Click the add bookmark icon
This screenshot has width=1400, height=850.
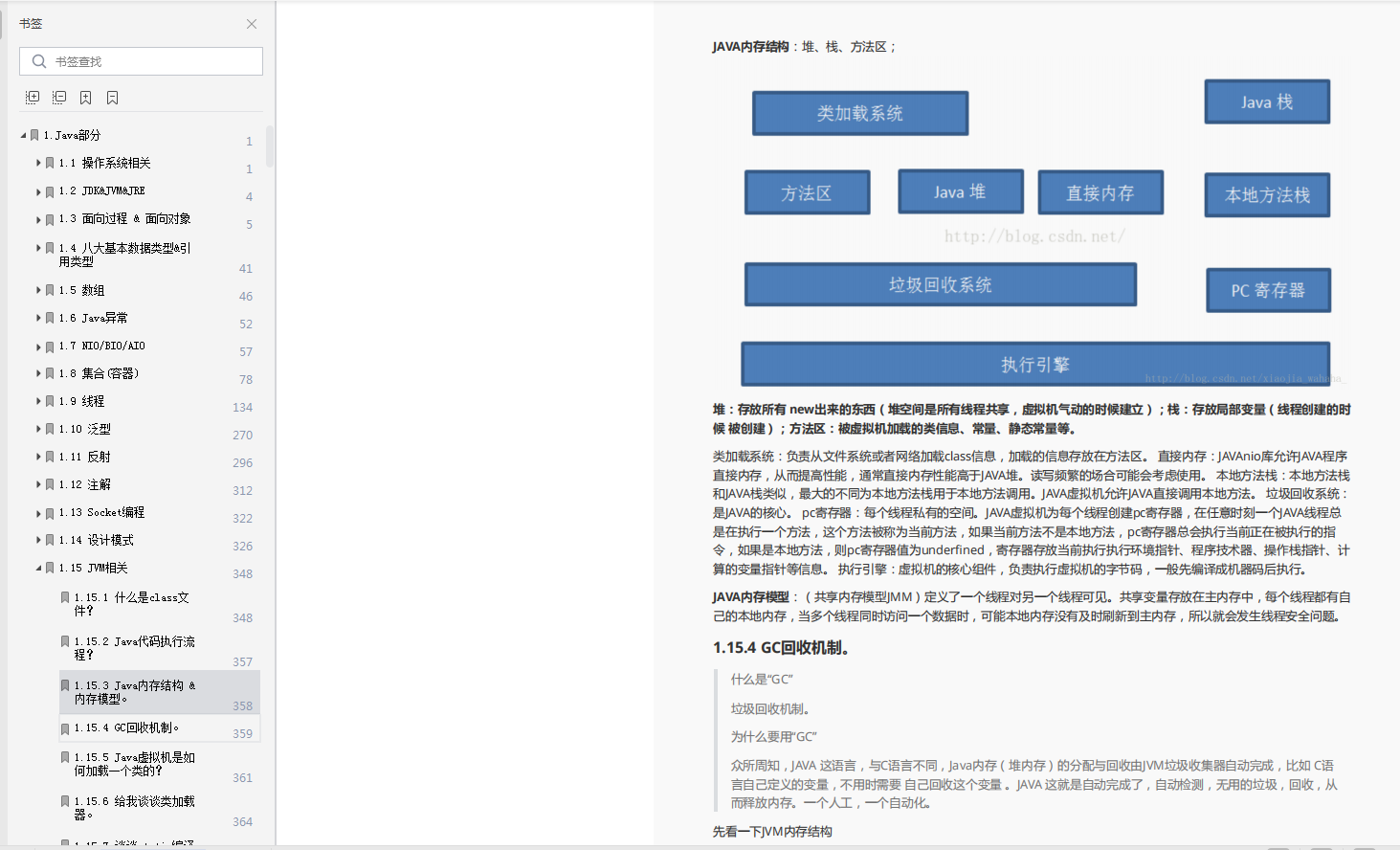point(86,98)
